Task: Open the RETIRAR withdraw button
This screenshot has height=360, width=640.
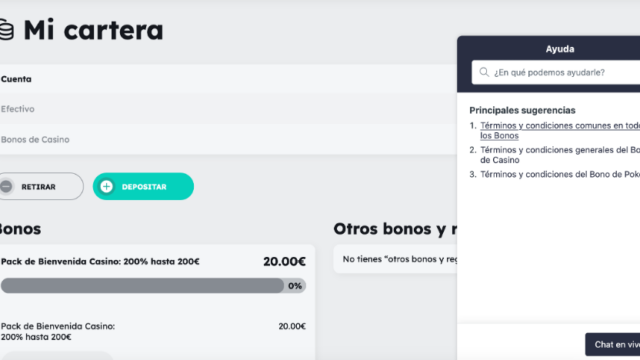Action: (x=41, y=187)
